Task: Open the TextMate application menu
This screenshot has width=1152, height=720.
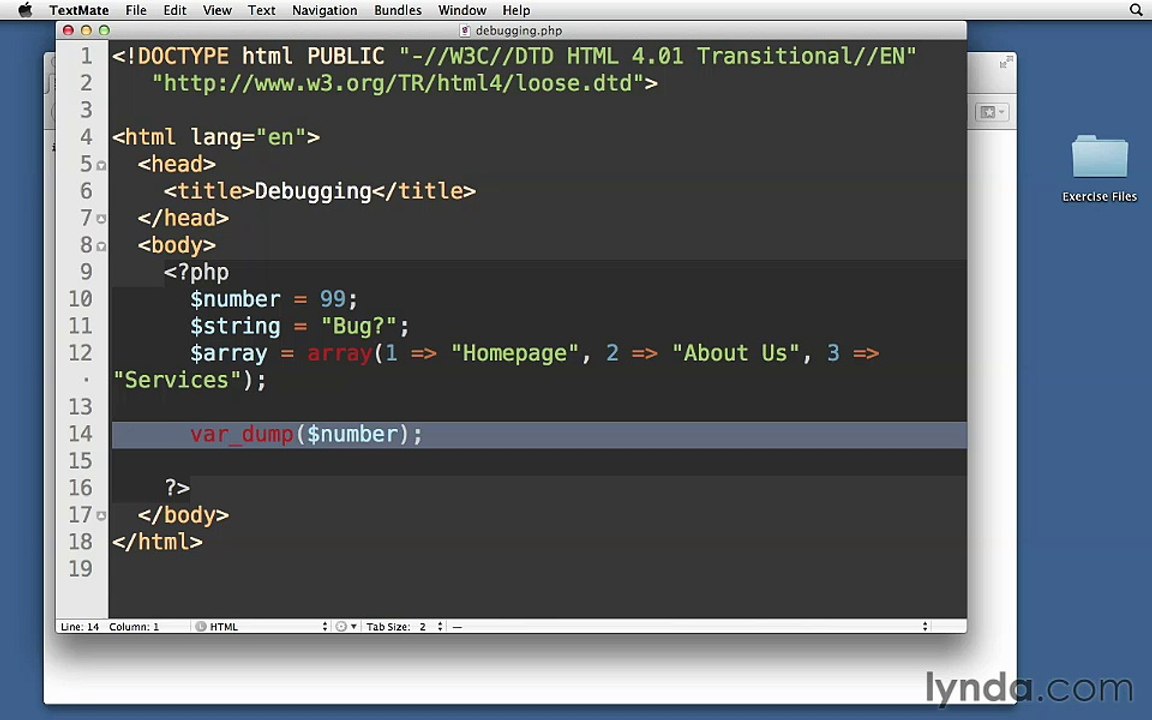Action: (79, 10)
